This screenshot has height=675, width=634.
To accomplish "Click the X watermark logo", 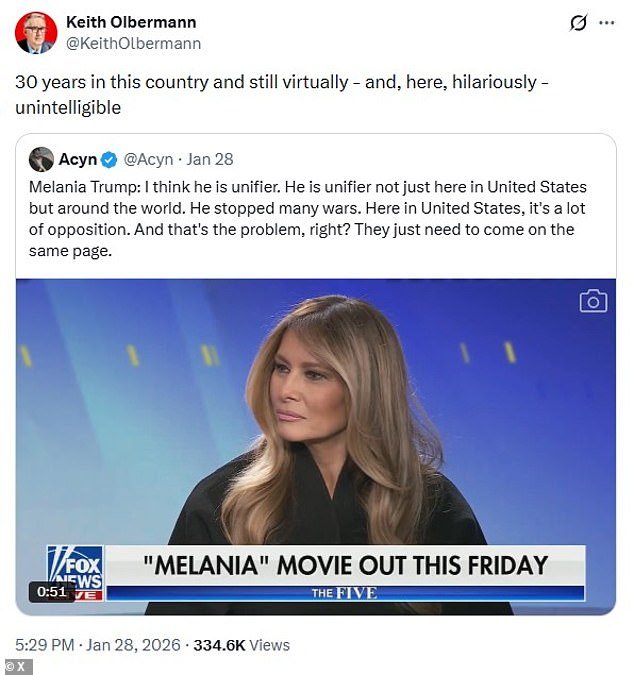I will [x=17, y=665].
